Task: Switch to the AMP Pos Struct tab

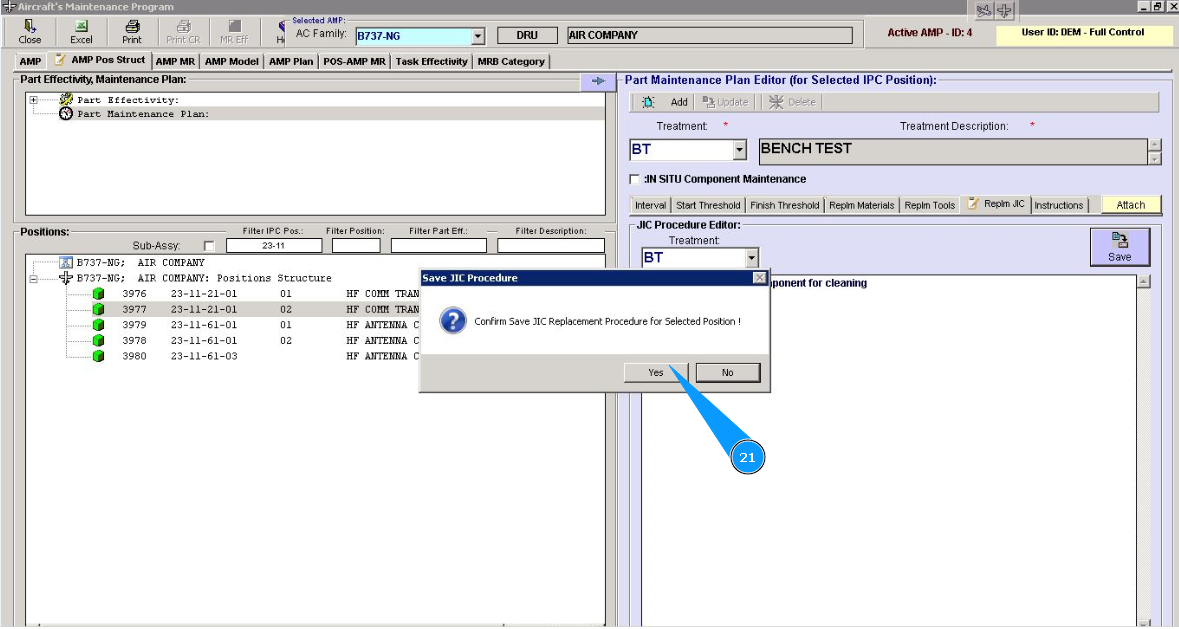Action: pyautogui.click(x=100, y=60)
